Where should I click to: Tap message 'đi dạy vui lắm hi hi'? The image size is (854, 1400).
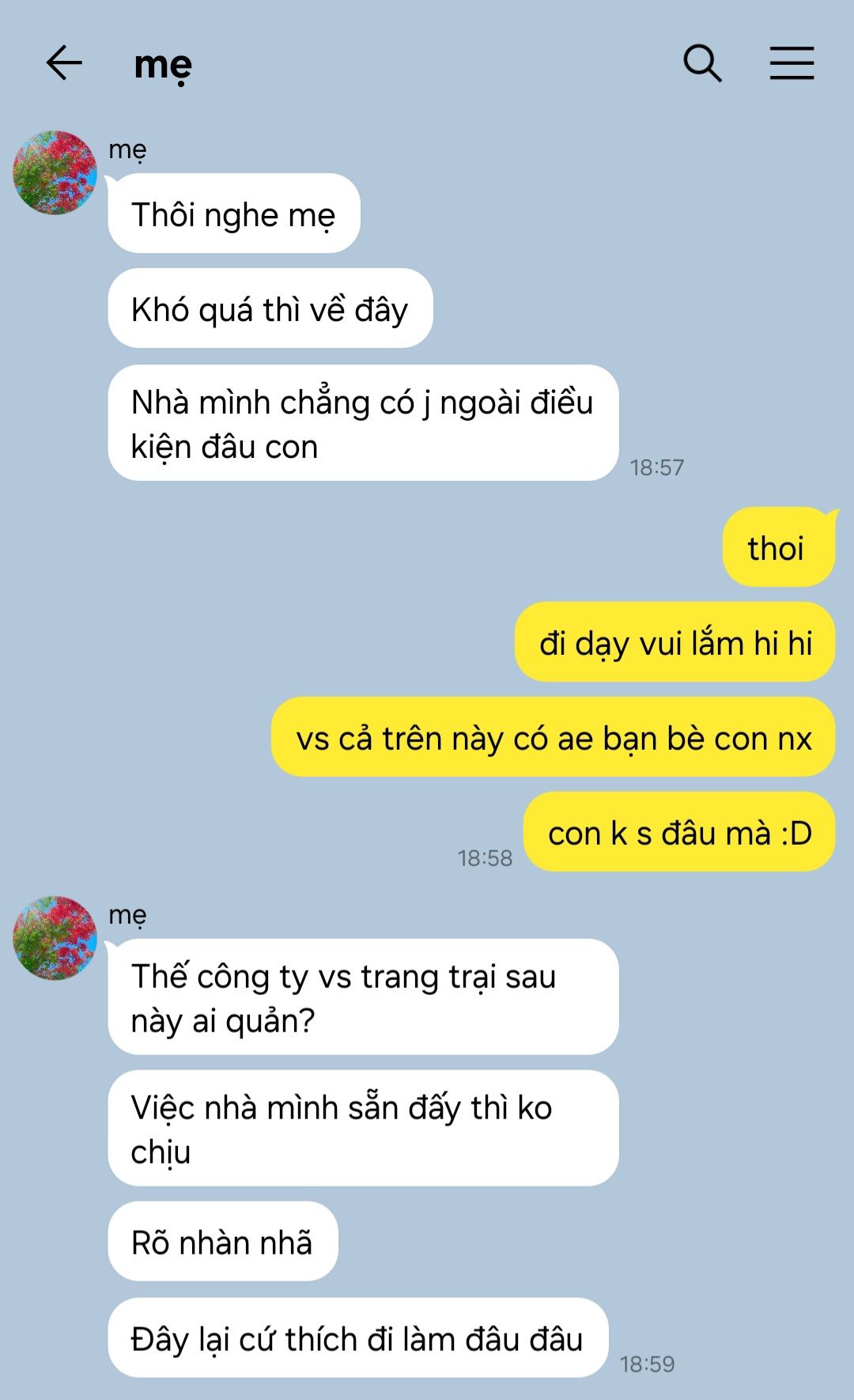coord(675,642)
